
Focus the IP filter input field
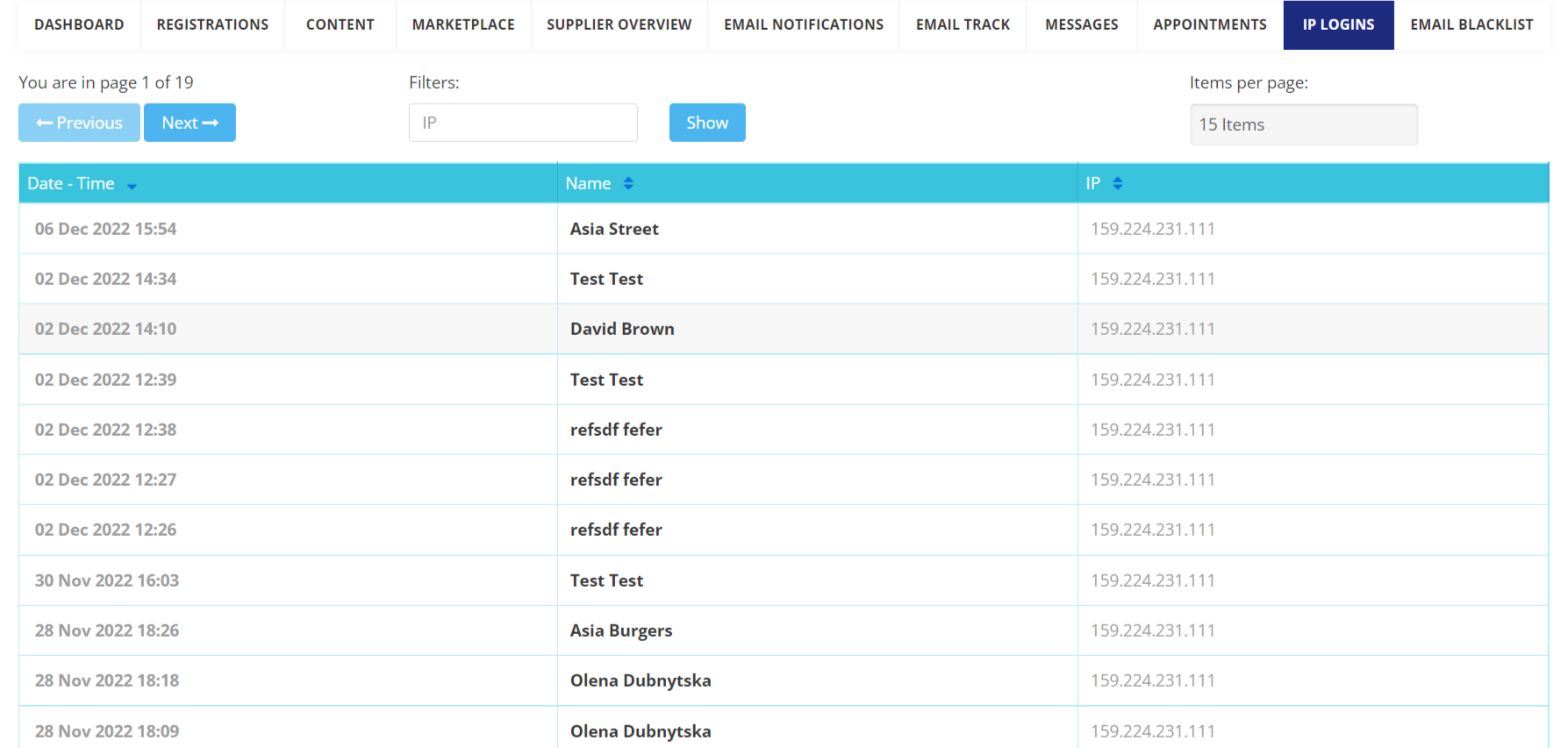pyautogui.click(x=523, y=123)
